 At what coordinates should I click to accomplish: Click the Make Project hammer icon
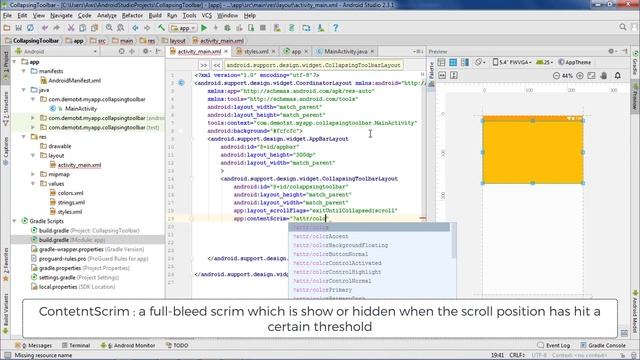coord(161,28)
